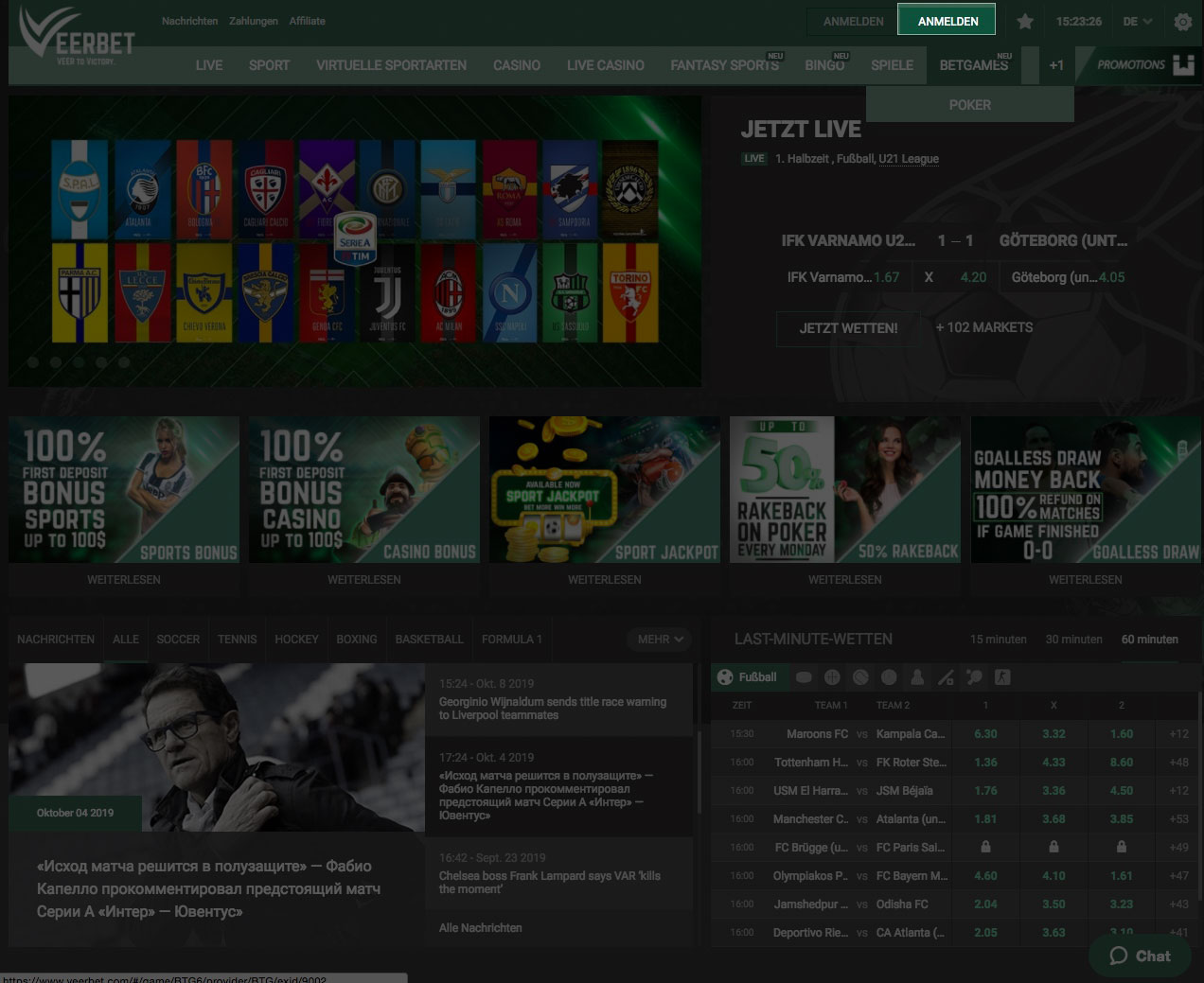Image resolution: width=1204 pixels, height=983 pixels.
Task: Open VIRTUELLE SPORTARTEN menu
Action: [x=391, y=65]
